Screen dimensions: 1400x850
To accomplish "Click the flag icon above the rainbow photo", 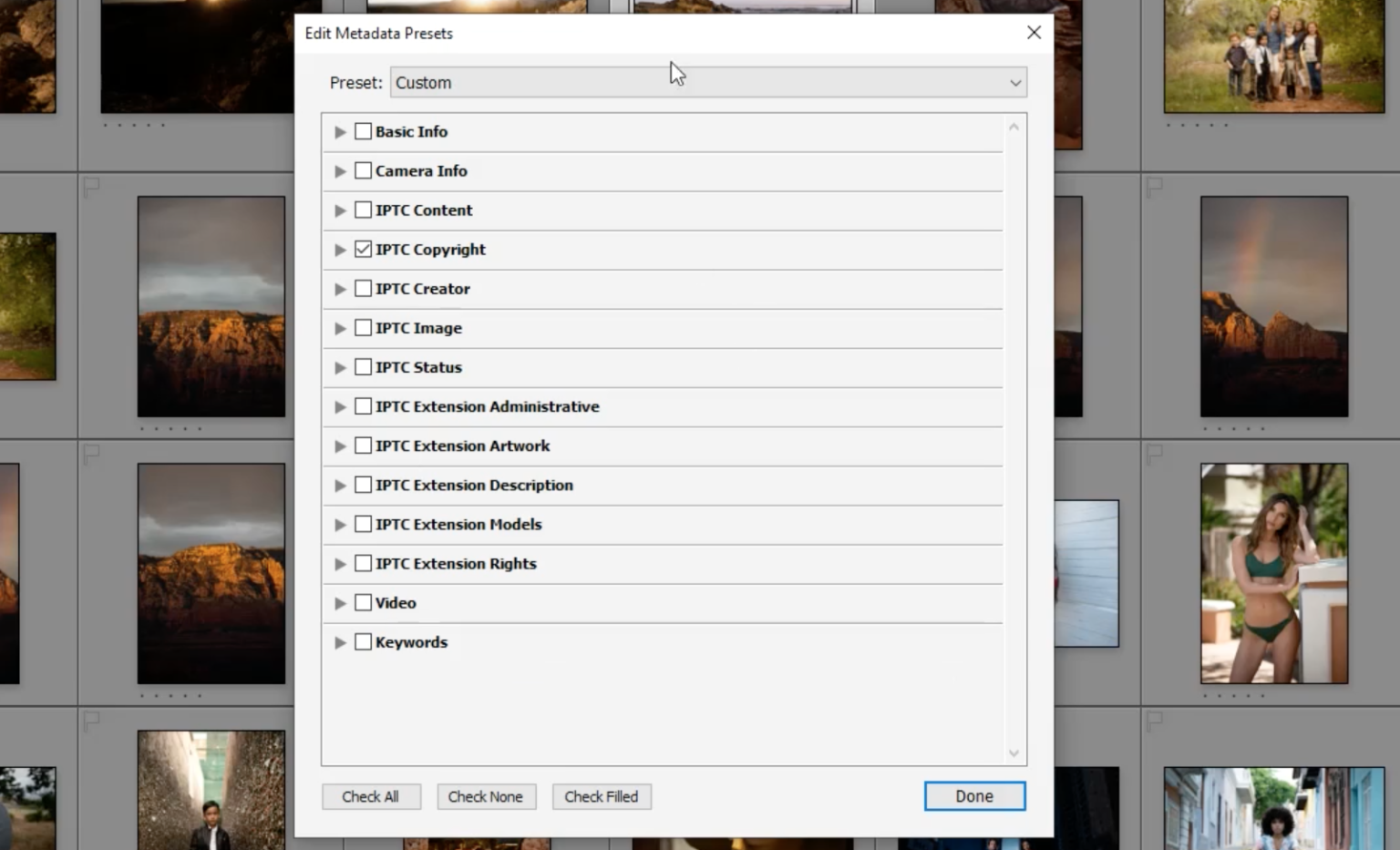I will pos(1154,188).
